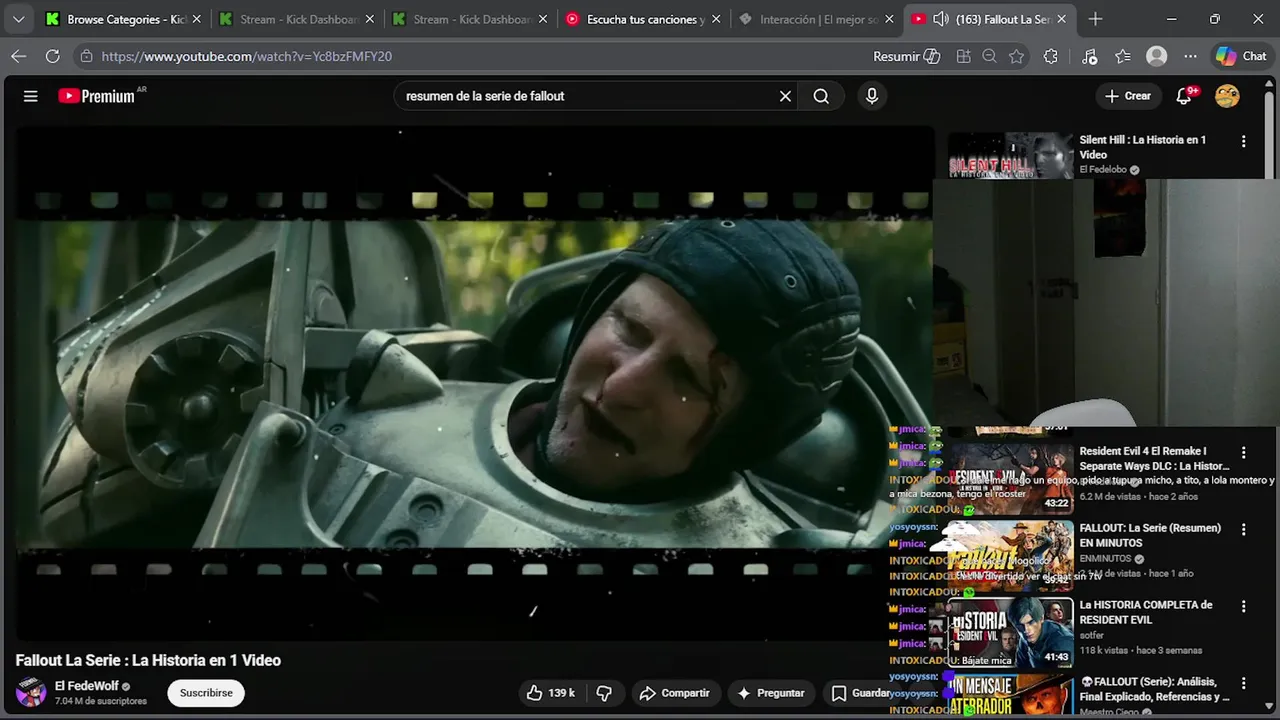The height and width of the screenshot is (720, 1280).
Task: Open a new browser tab
Action: click(1095, 19)
